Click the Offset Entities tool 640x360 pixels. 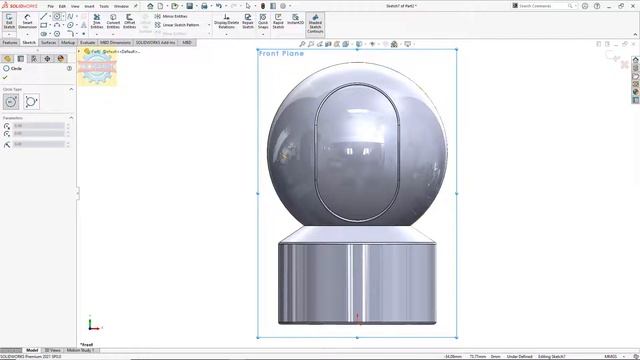tap(129, 21)
